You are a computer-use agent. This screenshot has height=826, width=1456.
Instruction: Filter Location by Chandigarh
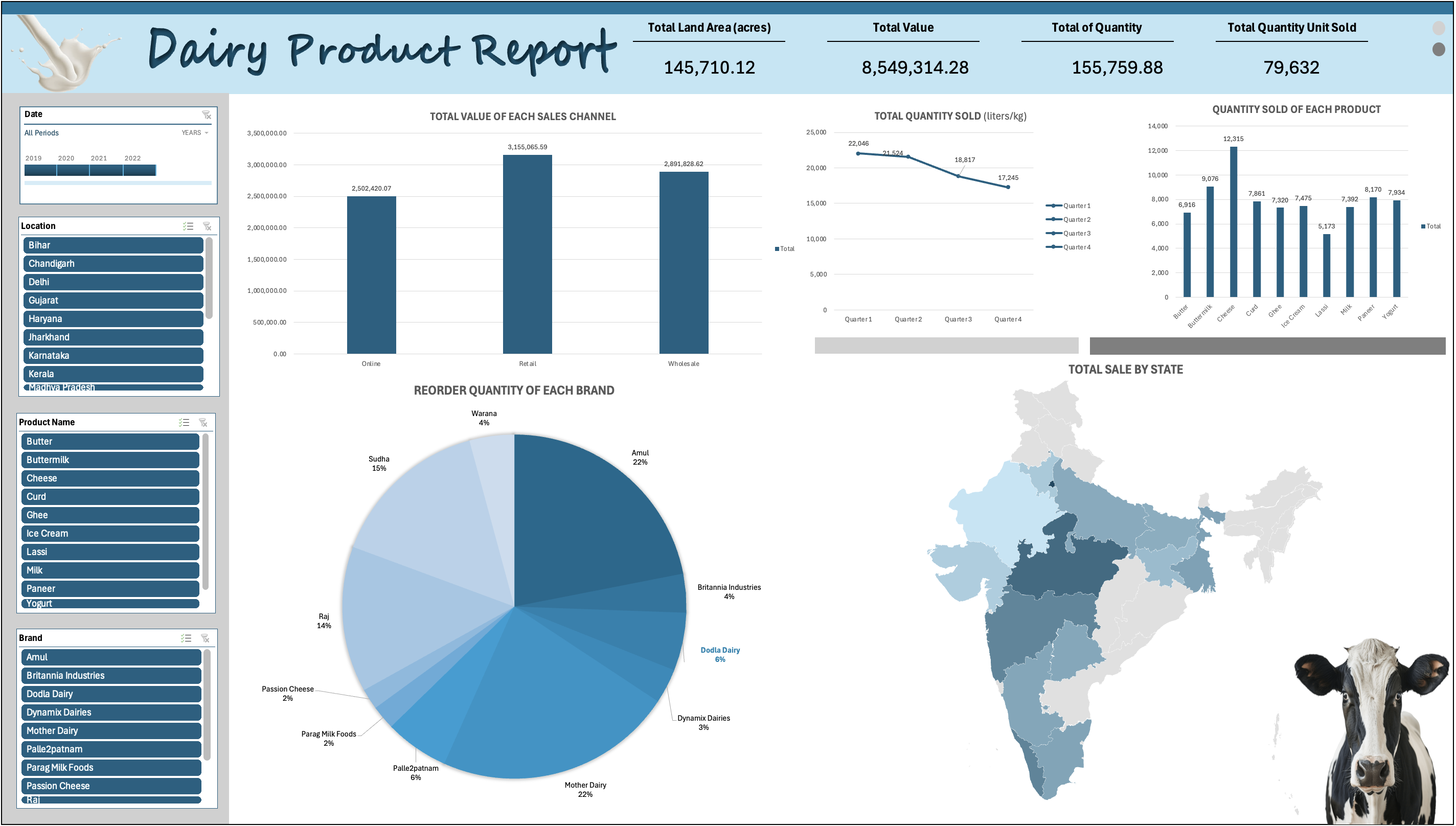point(113,264)
